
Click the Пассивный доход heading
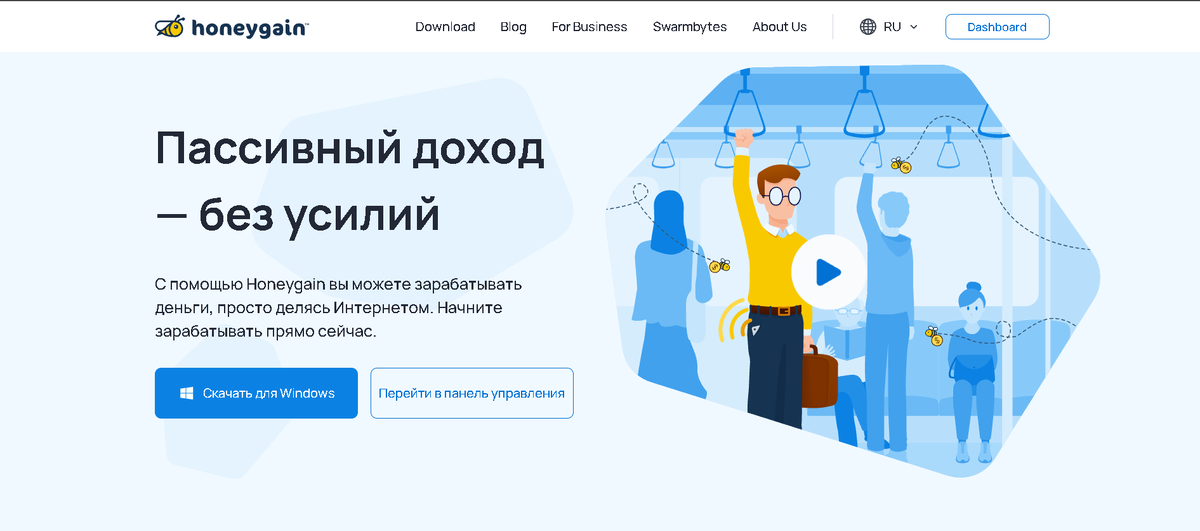coord(350,181)
